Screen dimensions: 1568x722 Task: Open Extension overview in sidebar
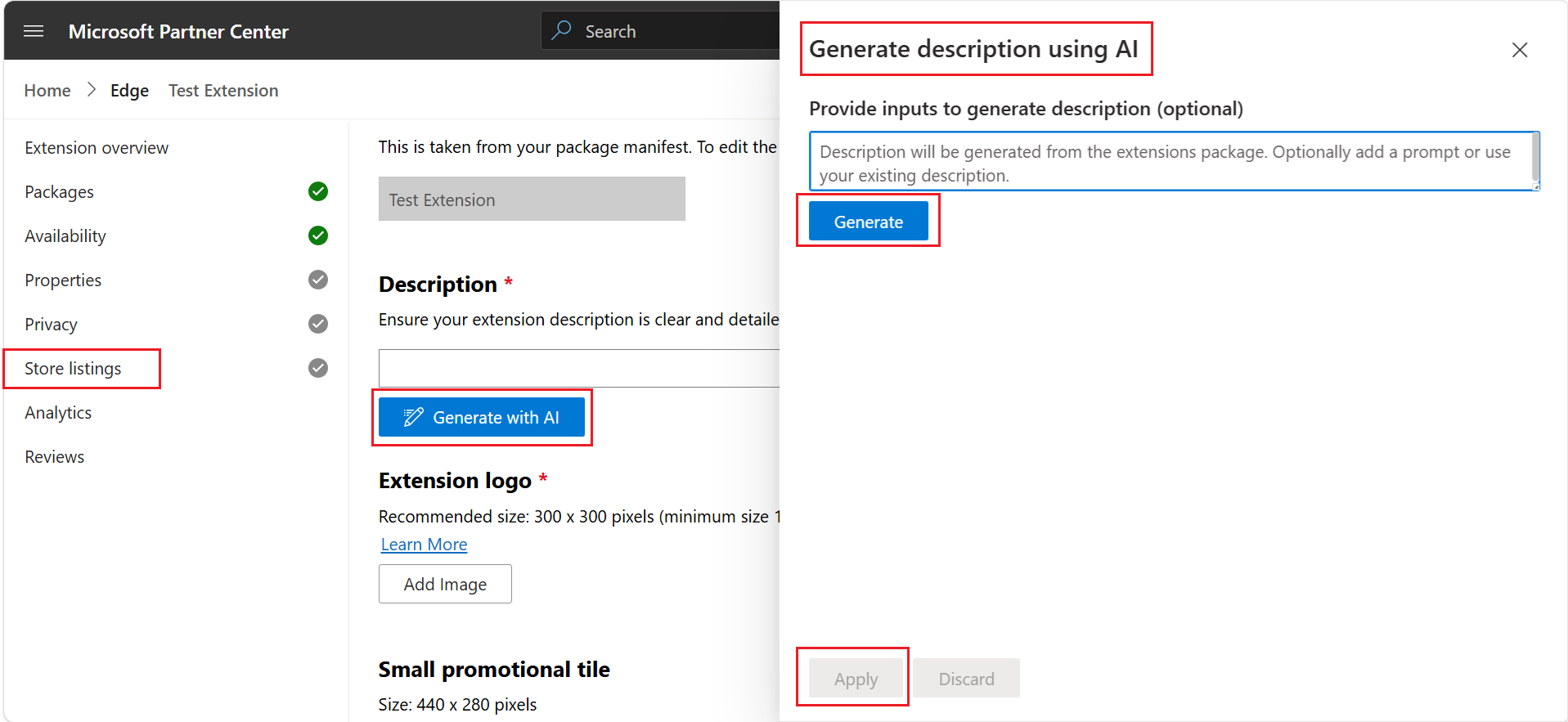(97, 148)
